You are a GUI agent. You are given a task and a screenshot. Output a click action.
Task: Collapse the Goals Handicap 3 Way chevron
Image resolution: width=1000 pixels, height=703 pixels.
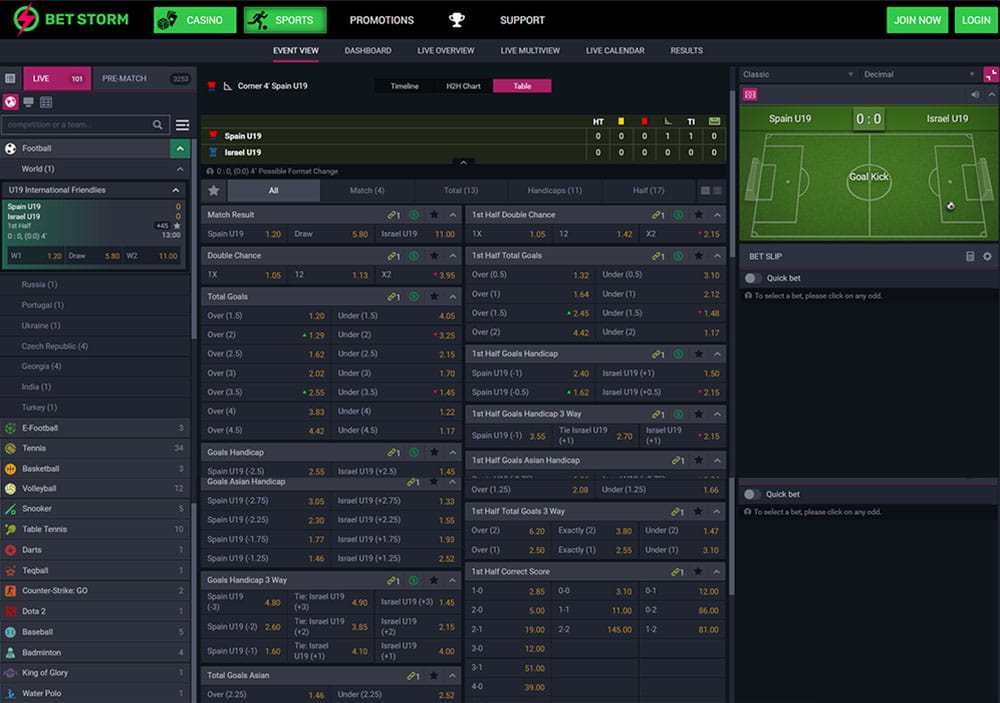(x=452, y=581)
